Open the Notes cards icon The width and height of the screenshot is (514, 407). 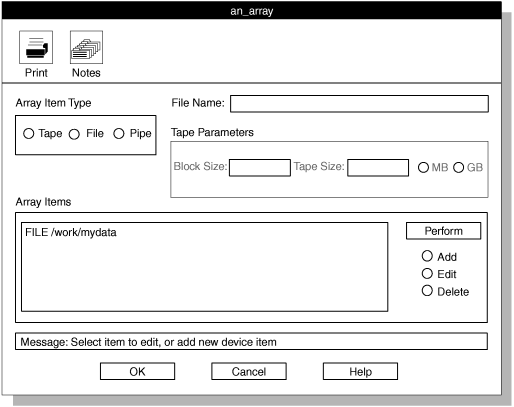click(86, 47)
